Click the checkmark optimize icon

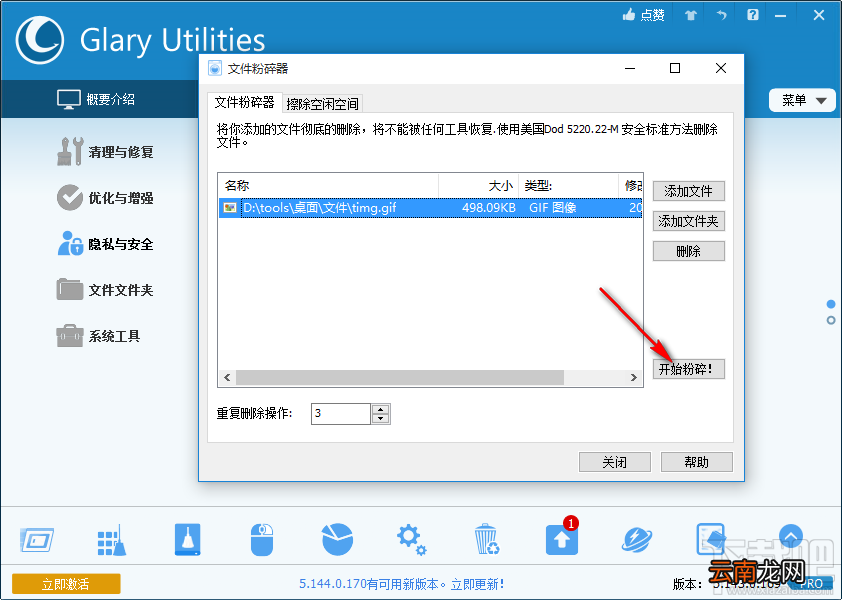pos(70,198)
